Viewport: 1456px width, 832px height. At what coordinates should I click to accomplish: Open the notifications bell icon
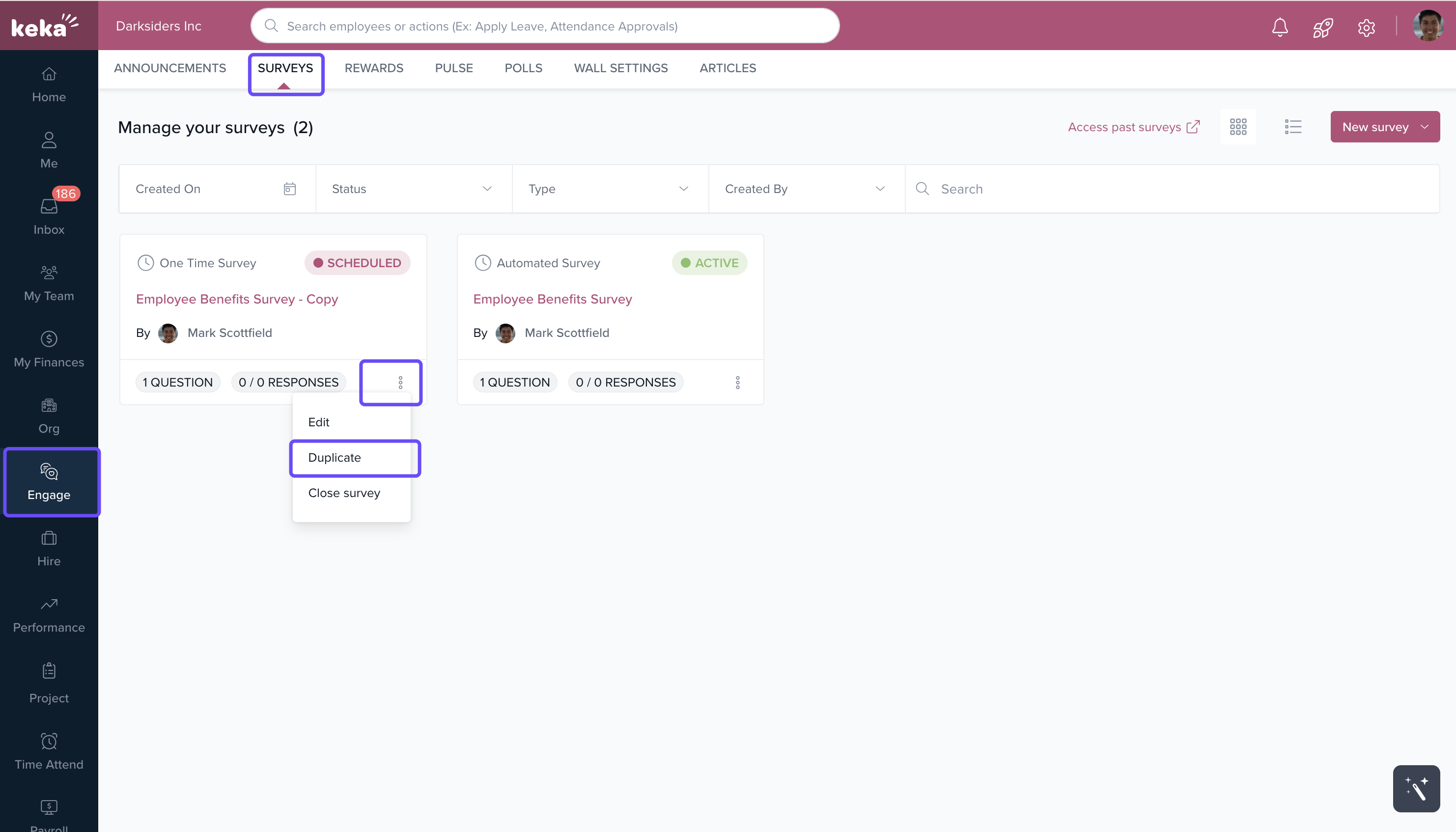tap(1280, 27)
